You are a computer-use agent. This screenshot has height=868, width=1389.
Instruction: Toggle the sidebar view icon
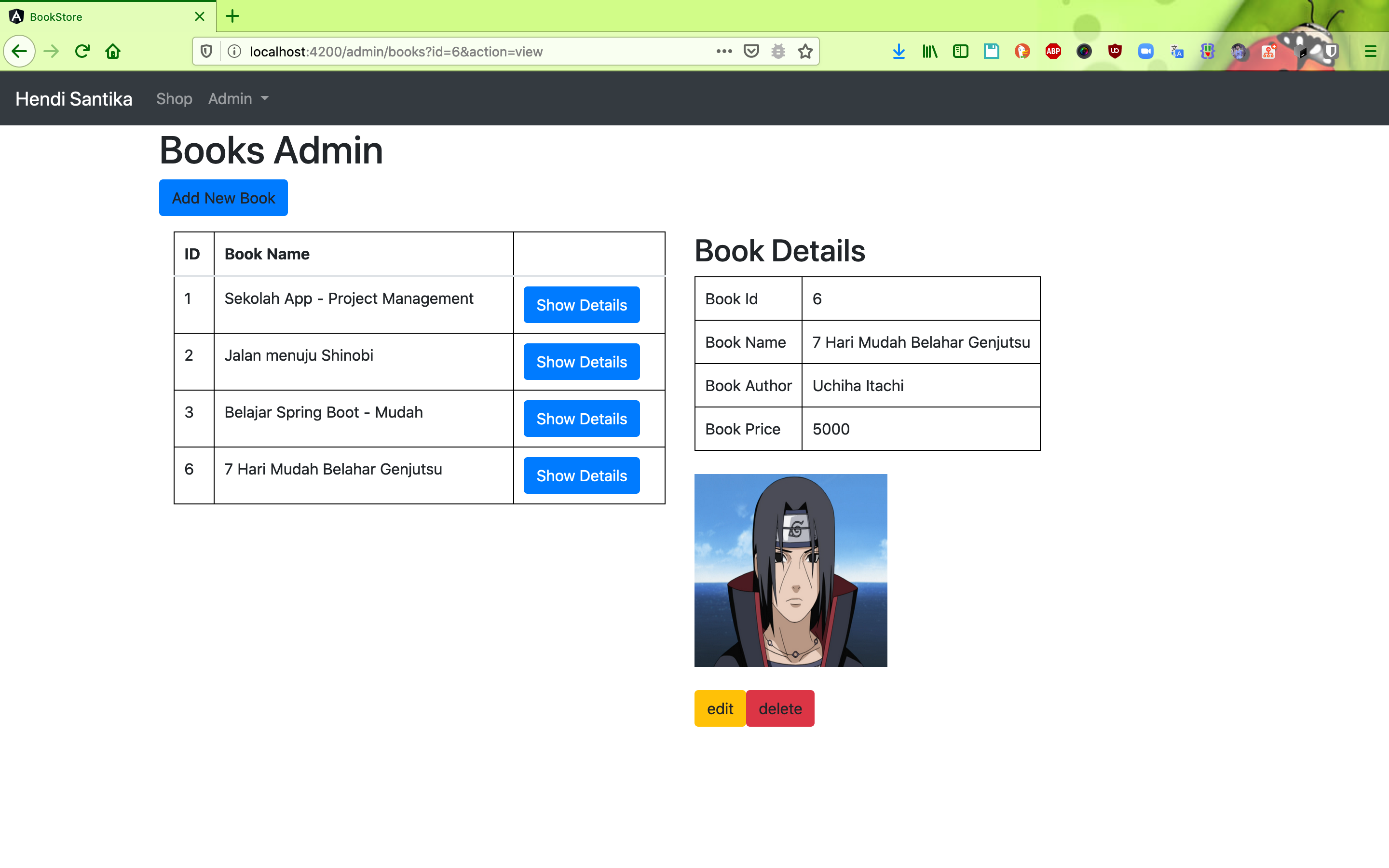pyautogui.click(x=960, y=52)
